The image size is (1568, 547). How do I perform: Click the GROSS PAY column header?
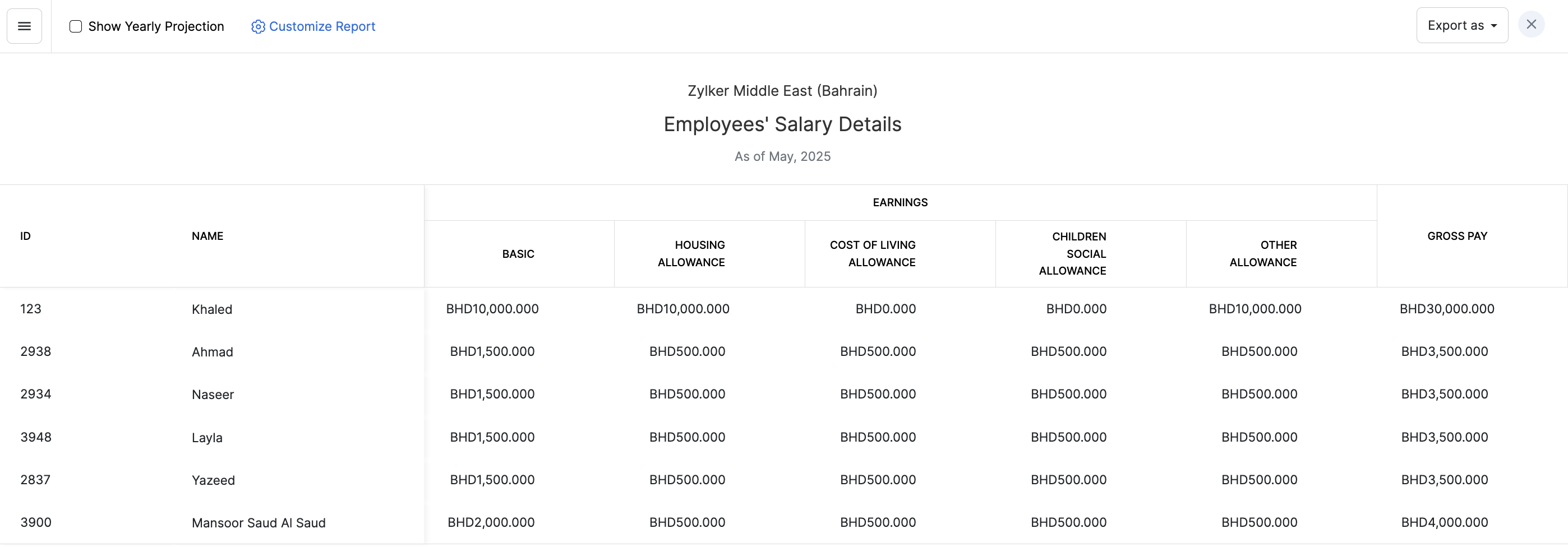tap(1456, 236)
